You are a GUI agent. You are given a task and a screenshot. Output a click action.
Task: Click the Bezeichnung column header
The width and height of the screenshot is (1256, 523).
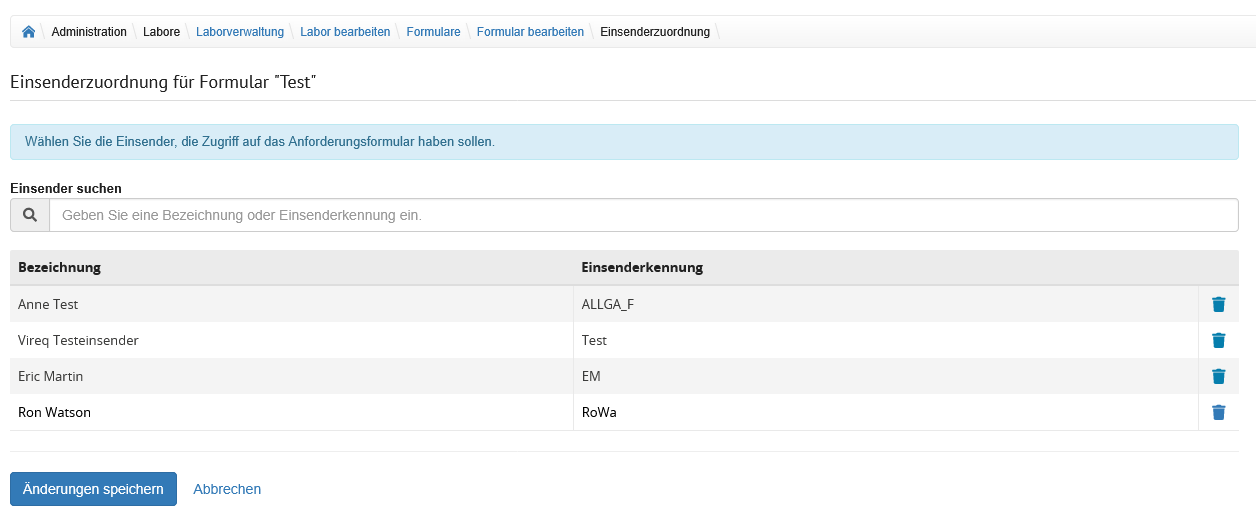tap(59, 267)
